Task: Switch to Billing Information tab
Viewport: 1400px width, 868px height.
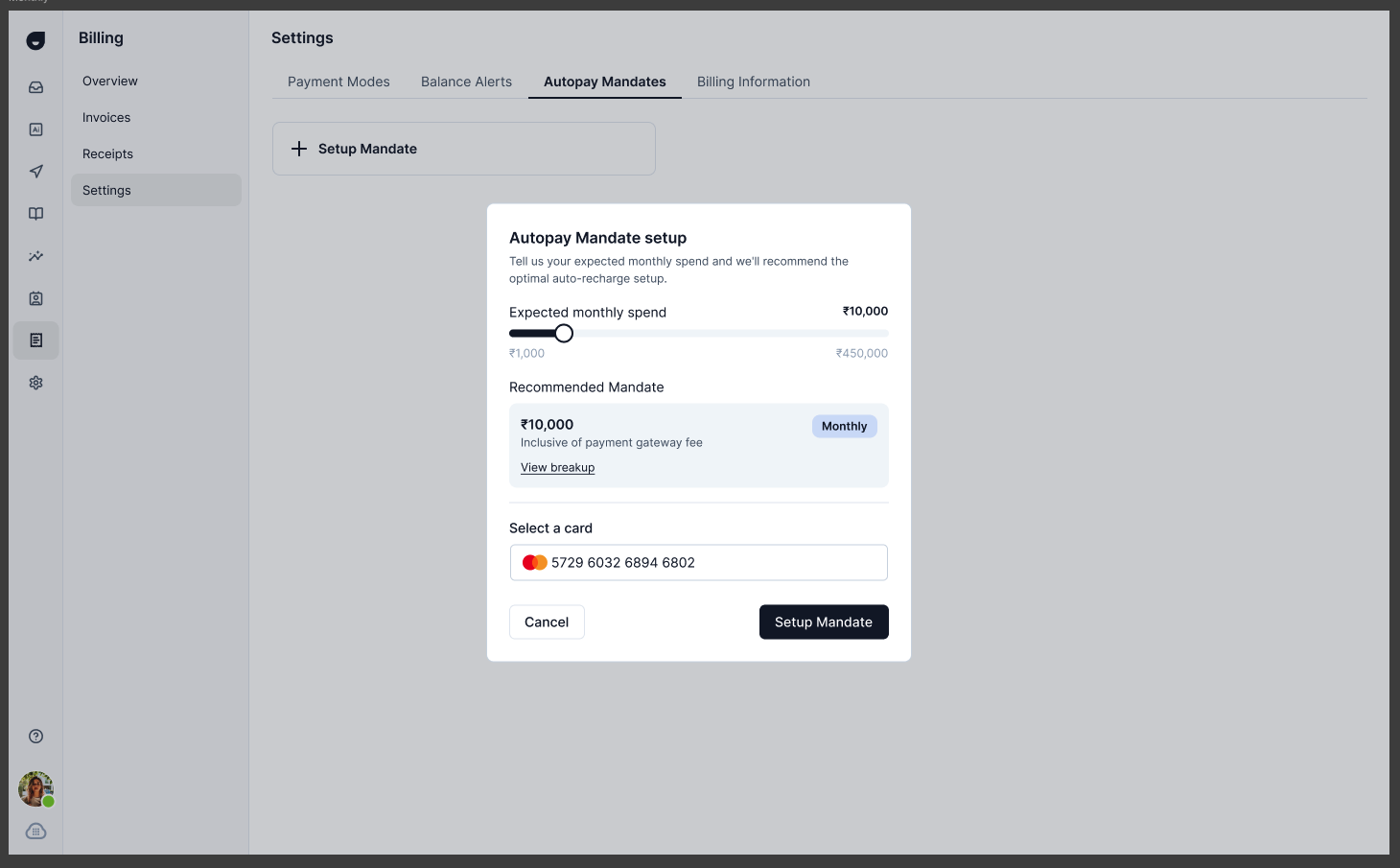Action: pos(754,82)
